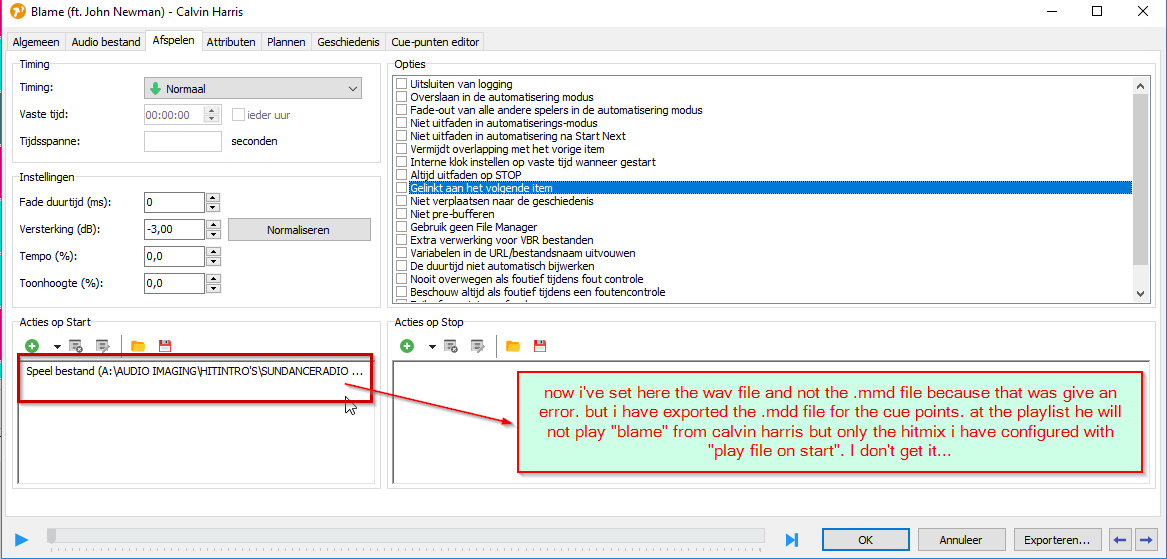Viewport: 1167px width, 559px height.
Task: Open the Timing dropdown showing Normaal
Action: (253, 89)
